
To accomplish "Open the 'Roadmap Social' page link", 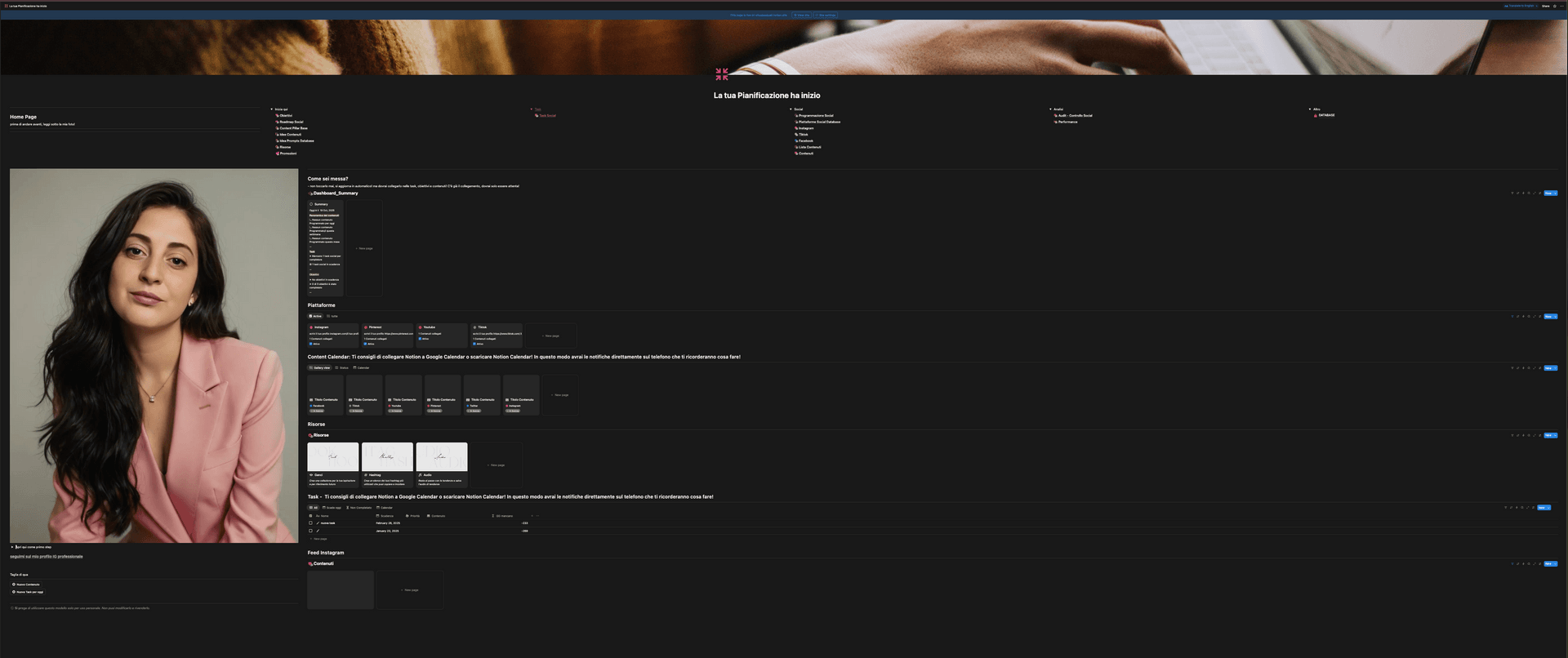I will point(292,122).
